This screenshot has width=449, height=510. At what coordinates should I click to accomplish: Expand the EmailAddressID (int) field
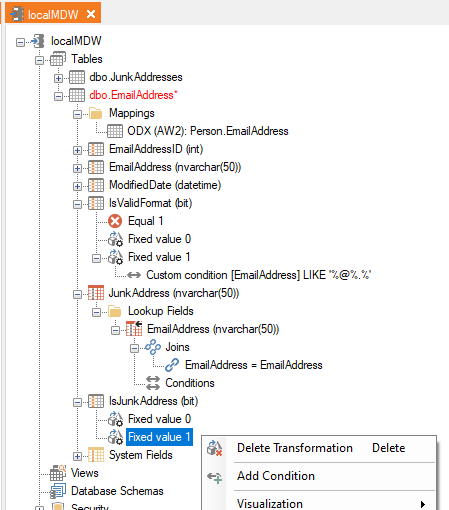click(x=77, y=150)
